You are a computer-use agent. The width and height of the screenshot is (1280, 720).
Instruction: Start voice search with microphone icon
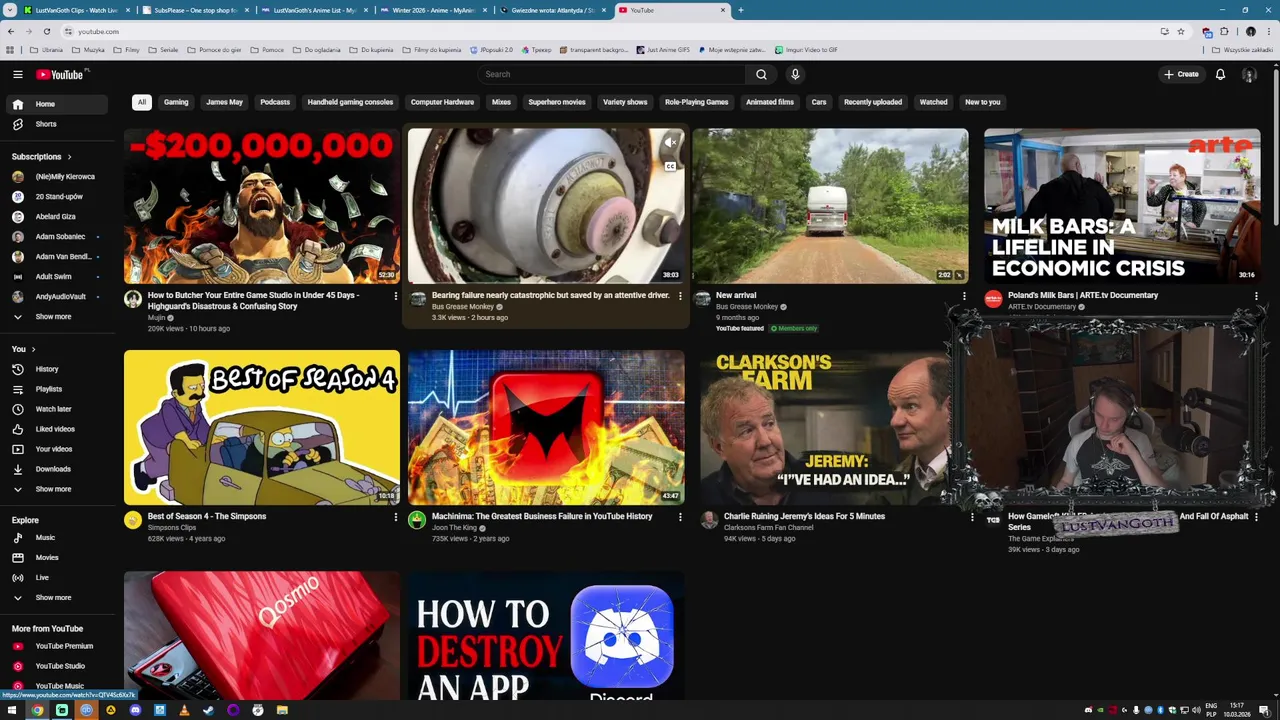click(795, 74)
